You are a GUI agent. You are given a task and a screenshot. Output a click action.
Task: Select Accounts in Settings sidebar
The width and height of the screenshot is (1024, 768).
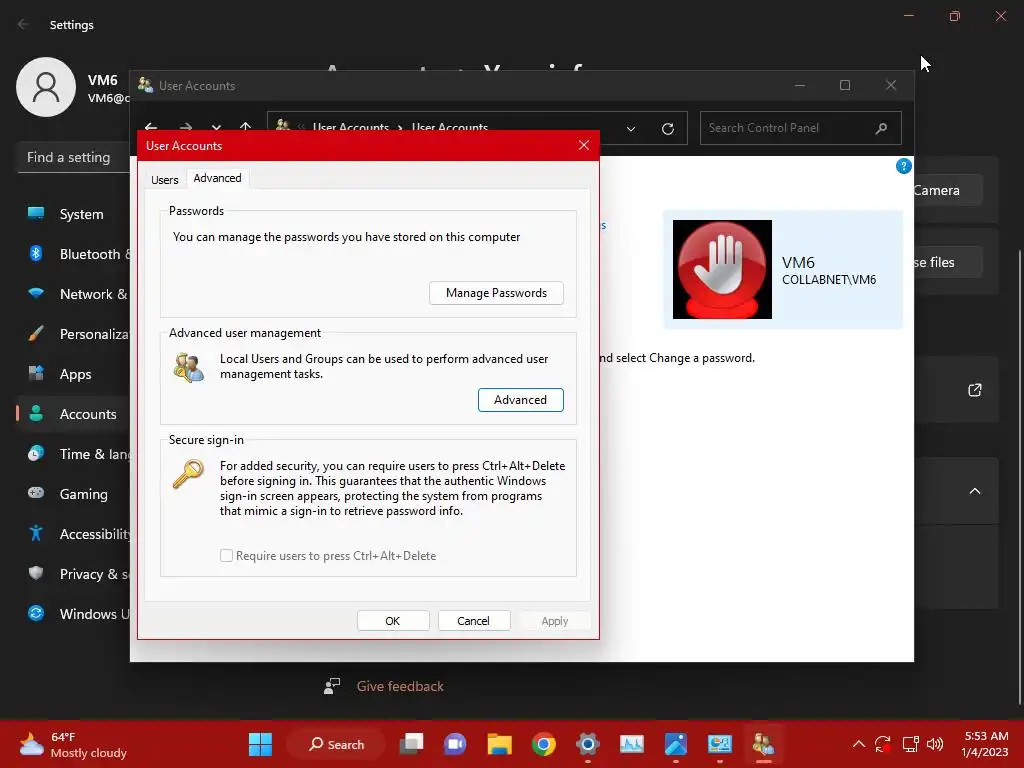point(73,414)
